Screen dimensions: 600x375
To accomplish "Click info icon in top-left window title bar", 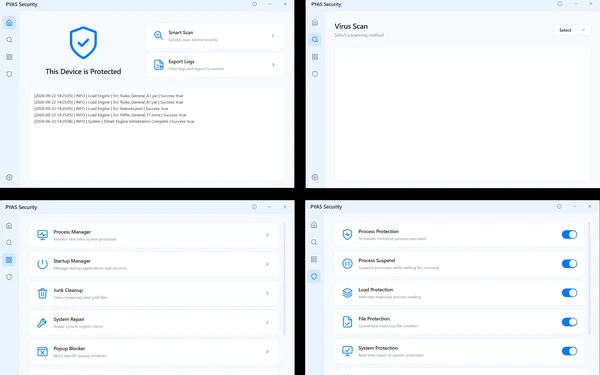I will 254,4.
